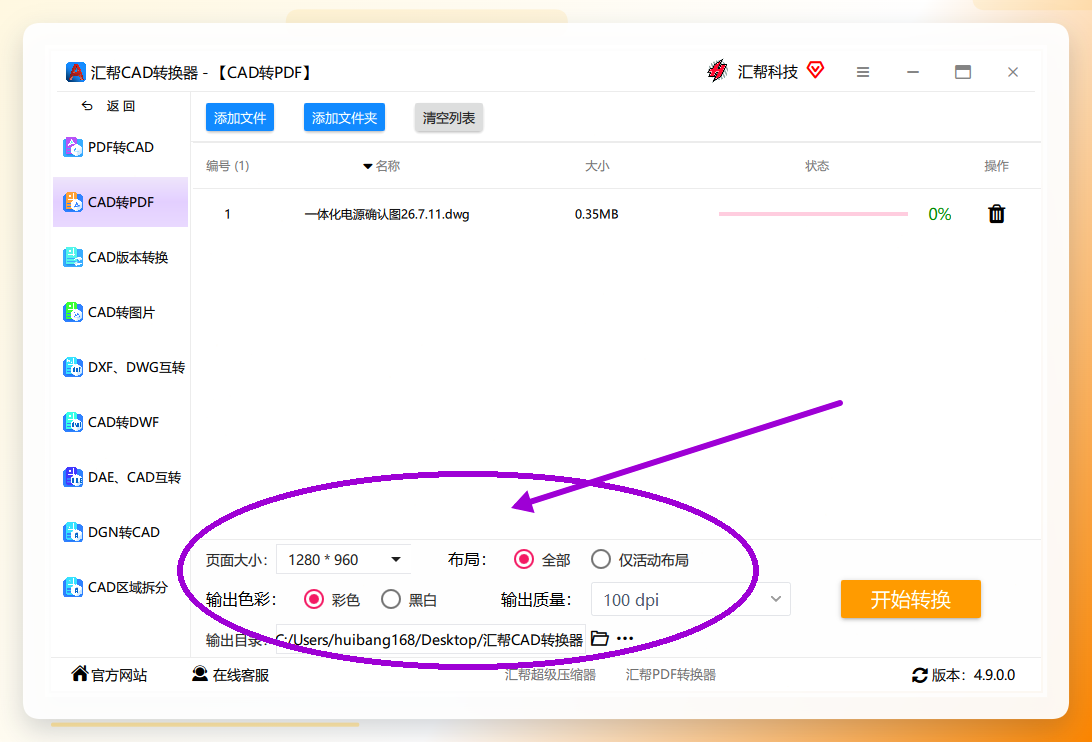The height and width of the screenshot is (742, 1092).
Task: Click the PDF转CAD sidebar icon
Action: pos(72,147)
